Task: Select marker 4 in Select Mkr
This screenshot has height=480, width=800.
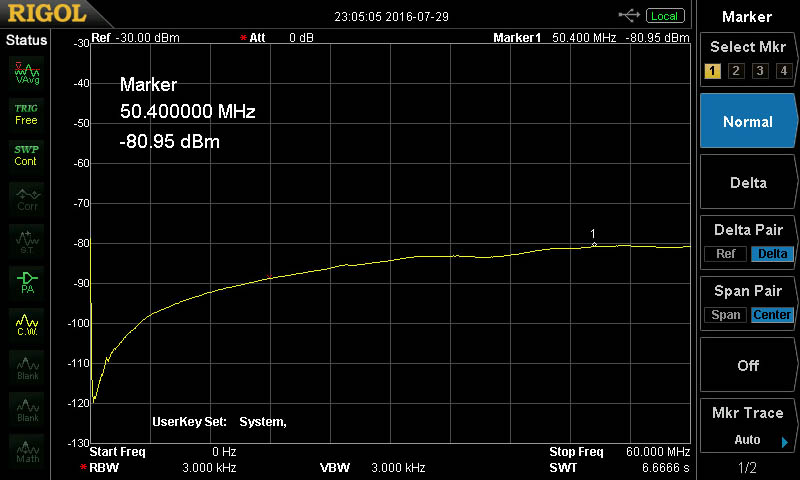Action: (783, 71)
